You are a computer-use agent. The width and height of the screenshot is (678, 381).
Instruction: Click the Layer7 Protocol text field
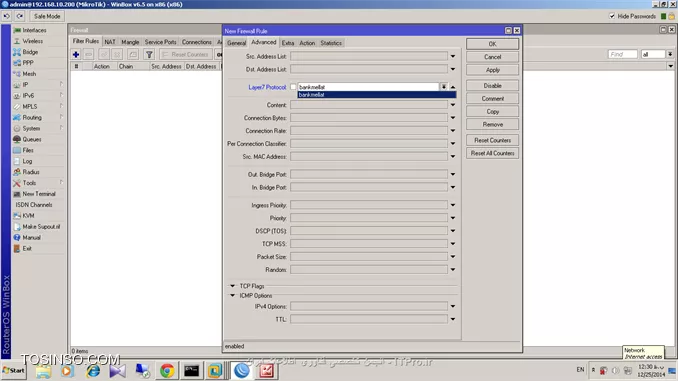(368, 87)
